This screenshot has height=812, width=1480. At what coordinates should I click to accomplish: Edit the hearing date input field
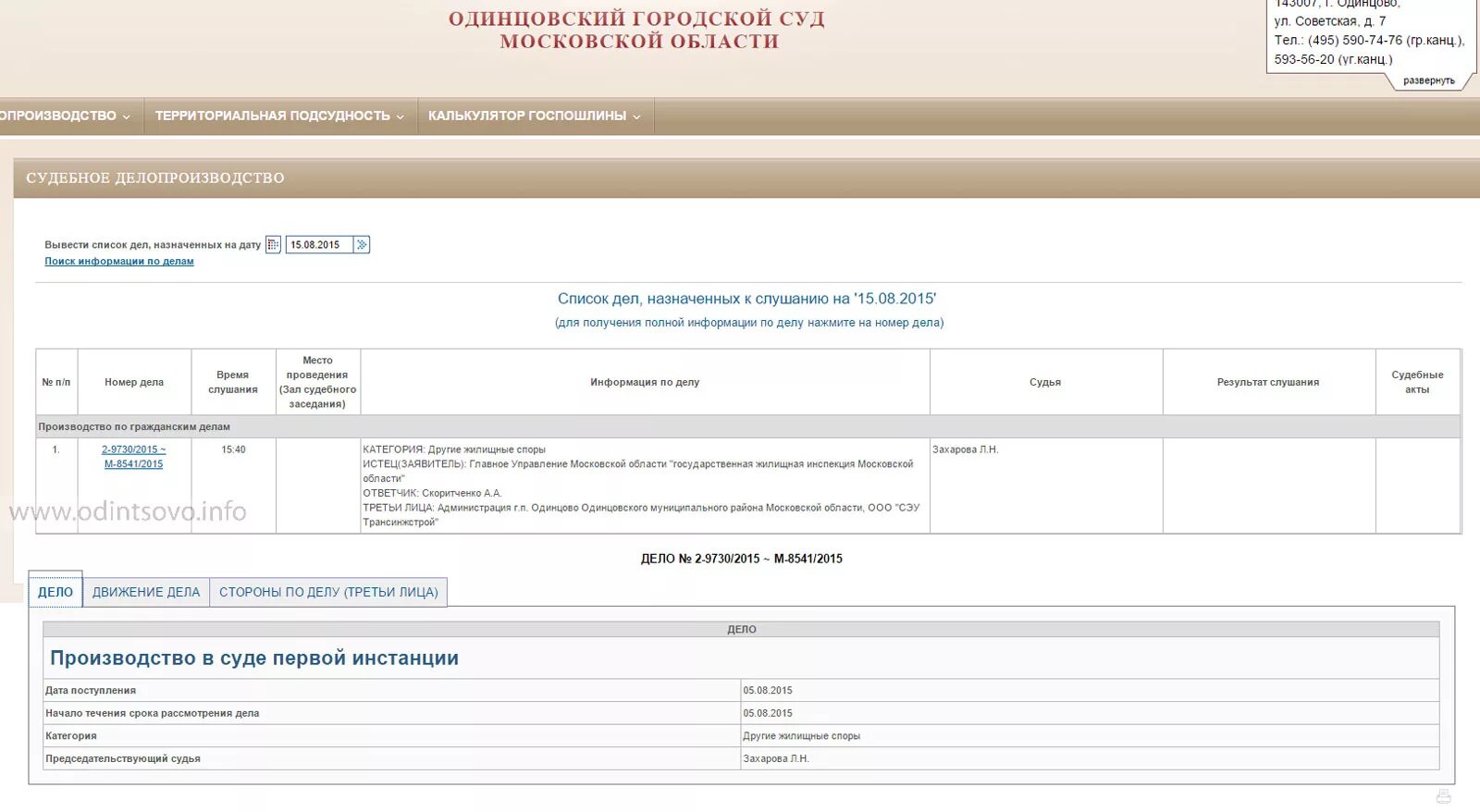tap(319, 244)
